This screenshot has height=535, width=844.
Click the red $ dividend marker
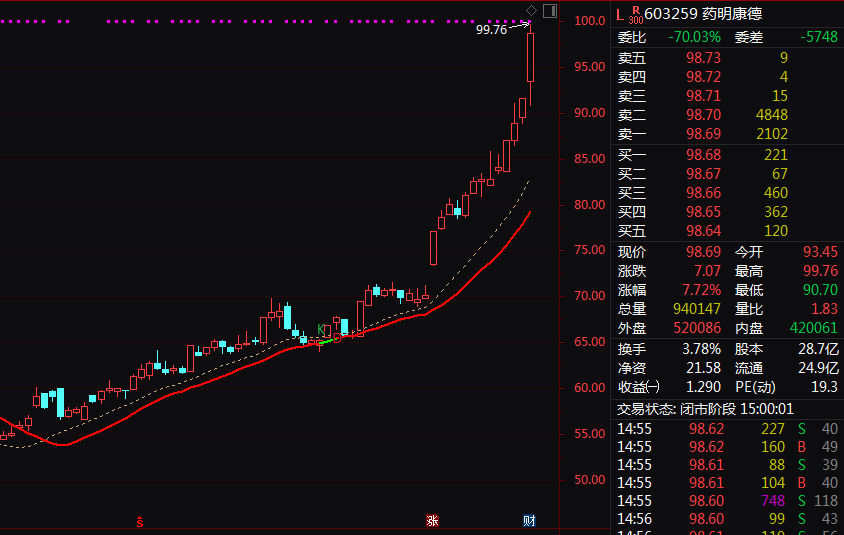coord(140,521)
